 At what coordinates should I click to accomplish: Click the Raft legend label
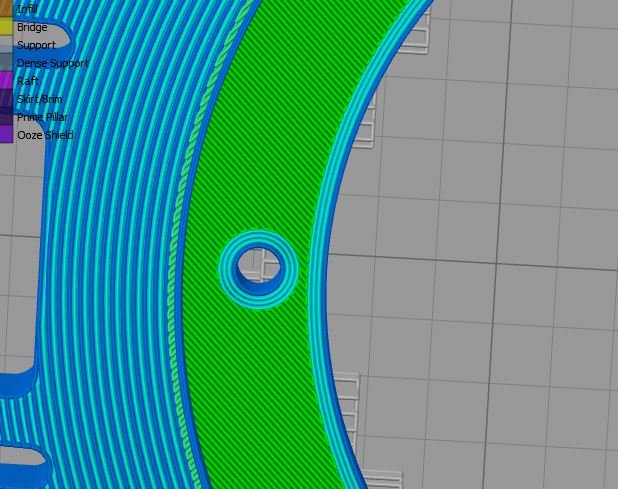(x=28, y=81)
